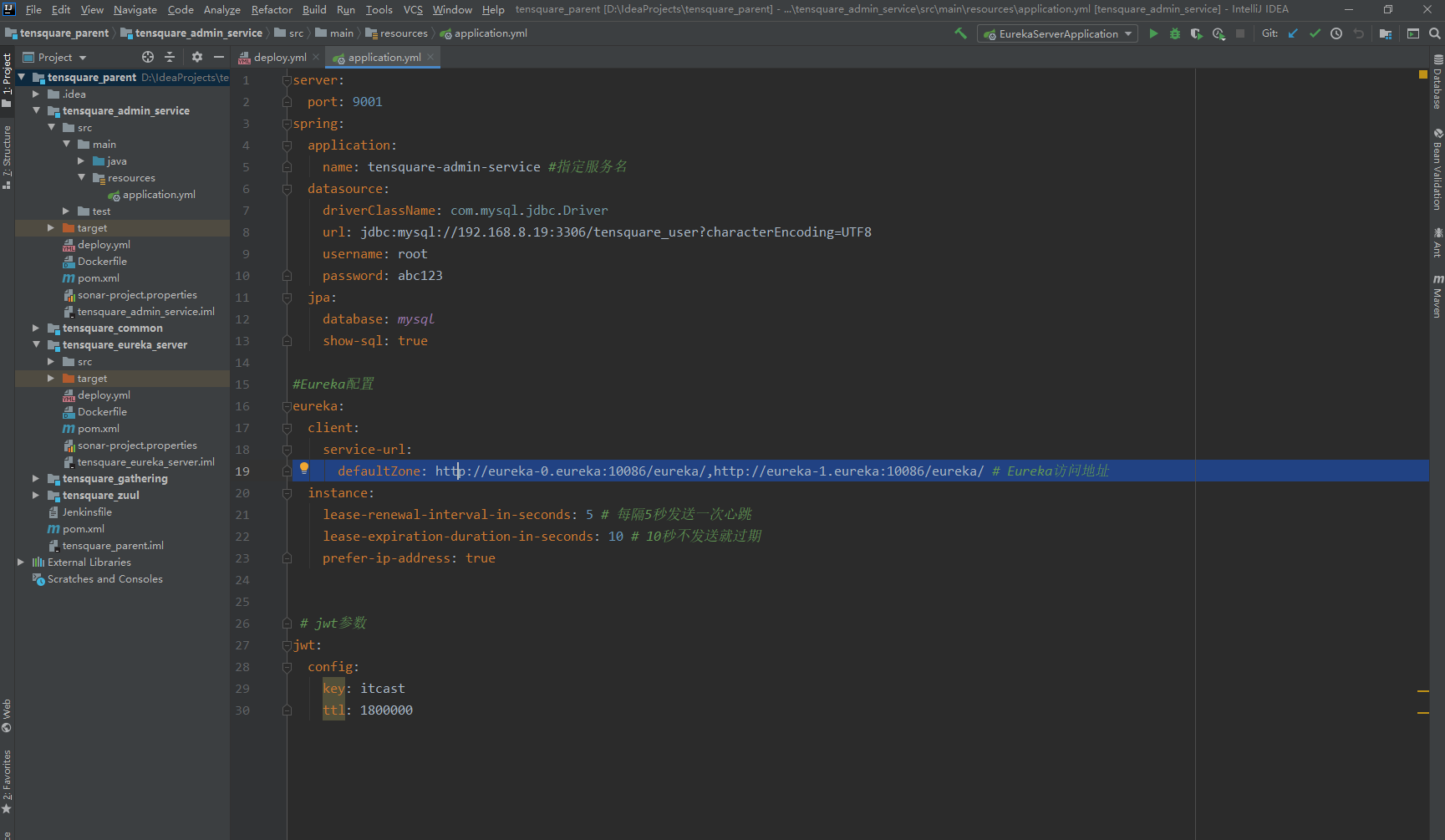Close the application.yml editor tab
This screenshot has height=840, width=1445.
pos(430,57)
